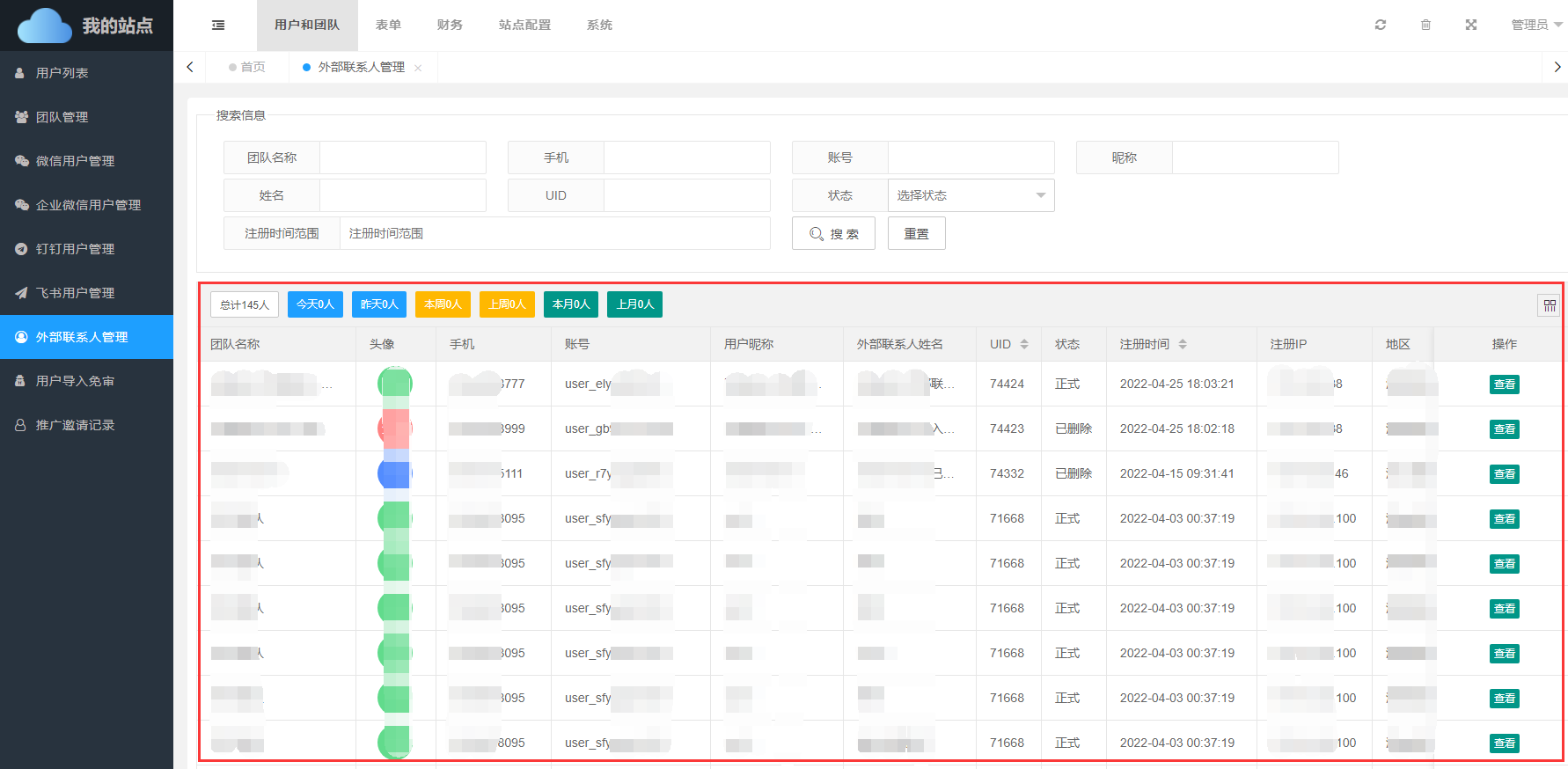
Task: Open the 注册时间范围 date picker field
Action: 554,233
